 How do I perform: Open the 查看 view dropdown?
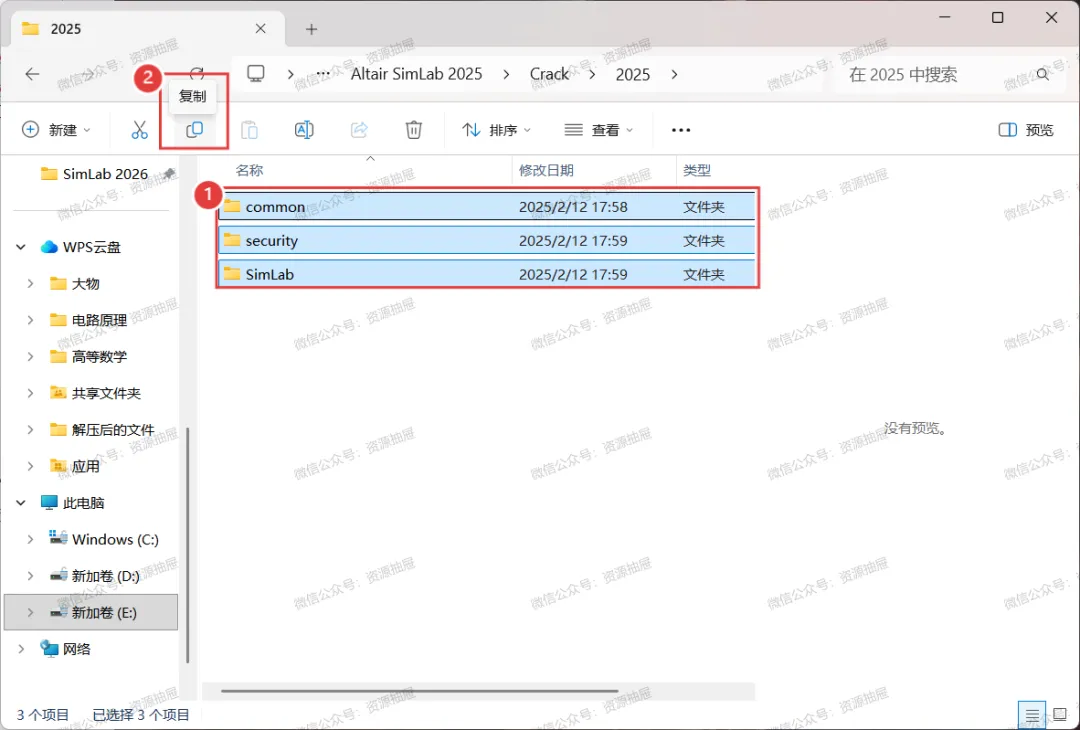tap(599, 130)
